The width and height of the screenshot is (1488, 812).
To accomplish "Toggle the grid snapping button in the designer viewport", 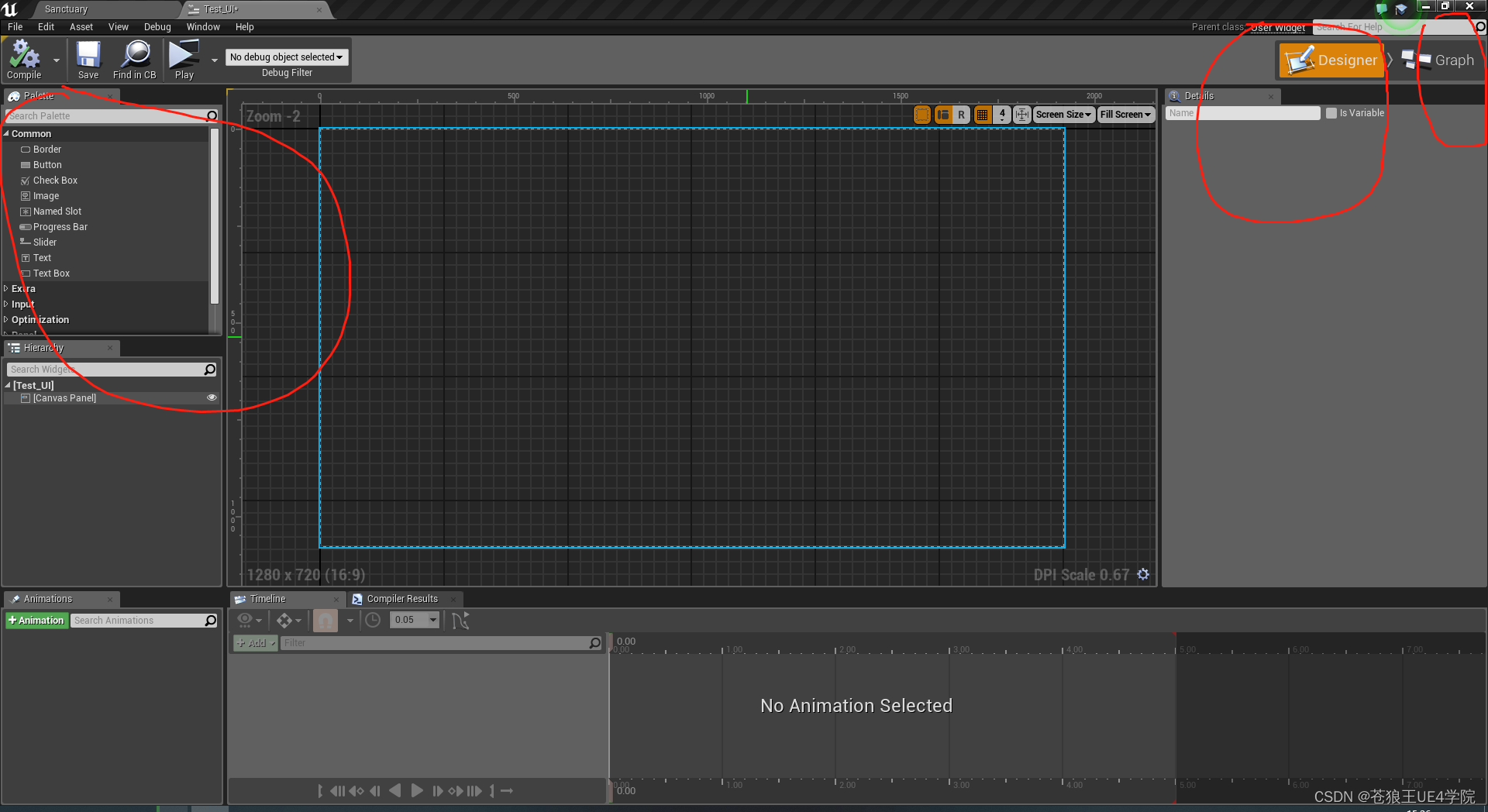I will pyautogui.click(x=982, y=114).
